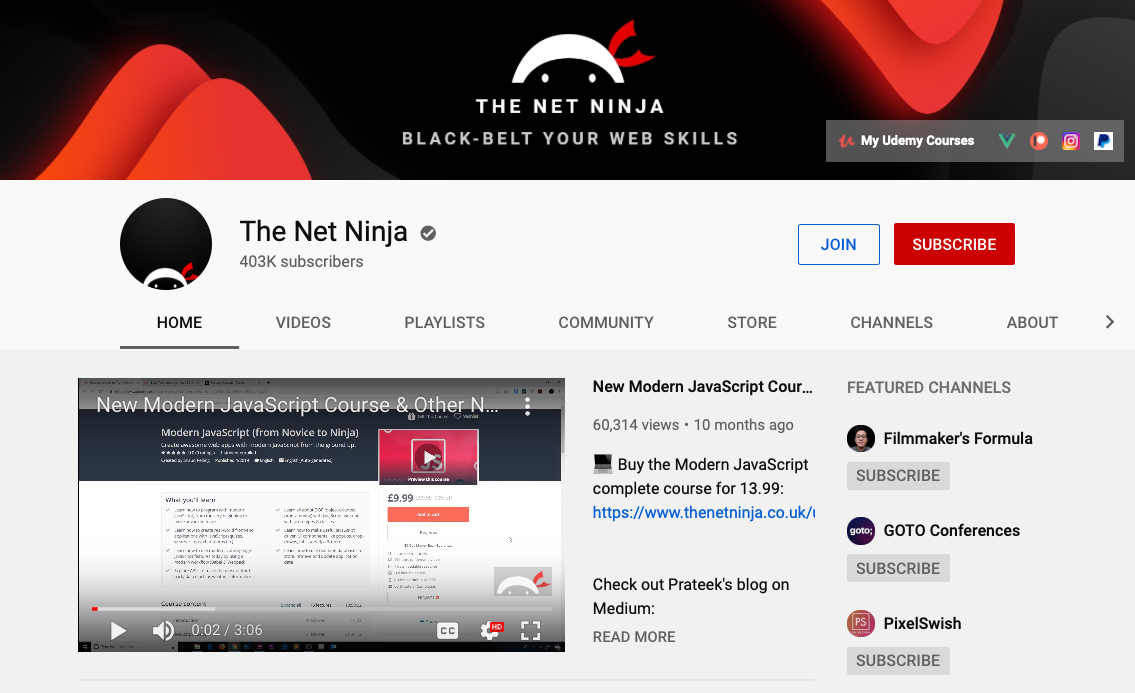Viewport: 1135px width, 693px height.
Task: Click the "60,314 views" text
Action: click(x=636, y=425)
